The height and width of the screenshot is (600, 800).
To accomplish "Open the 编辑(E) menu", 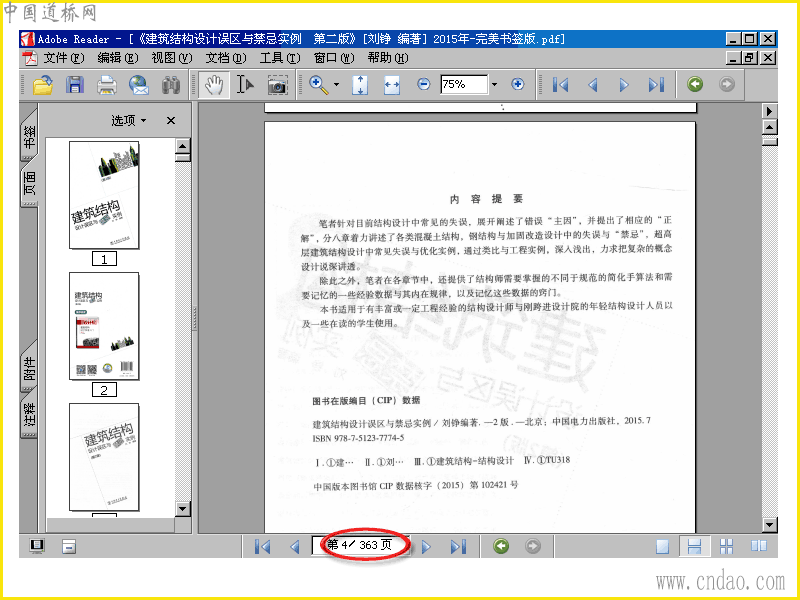I will click(118, 58).
